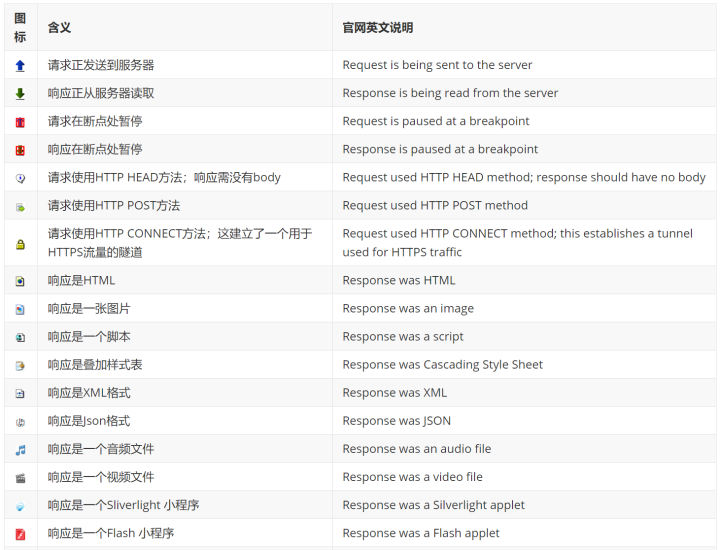Click 'Response was a video file'
Screen dimensions: 720x550
[x=412, y=477]
